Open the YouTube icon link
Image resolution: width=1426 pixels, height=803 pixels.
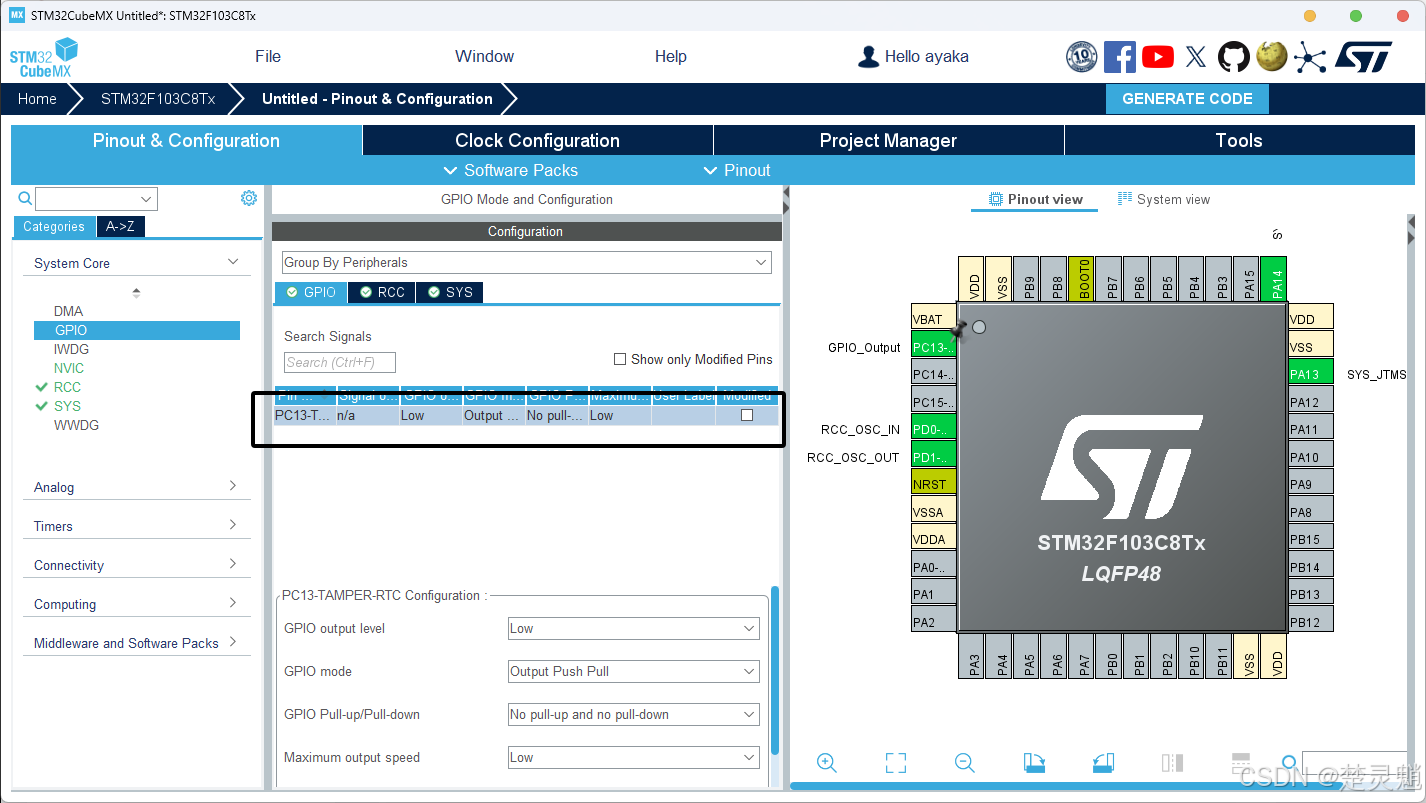coord(1158,57)
